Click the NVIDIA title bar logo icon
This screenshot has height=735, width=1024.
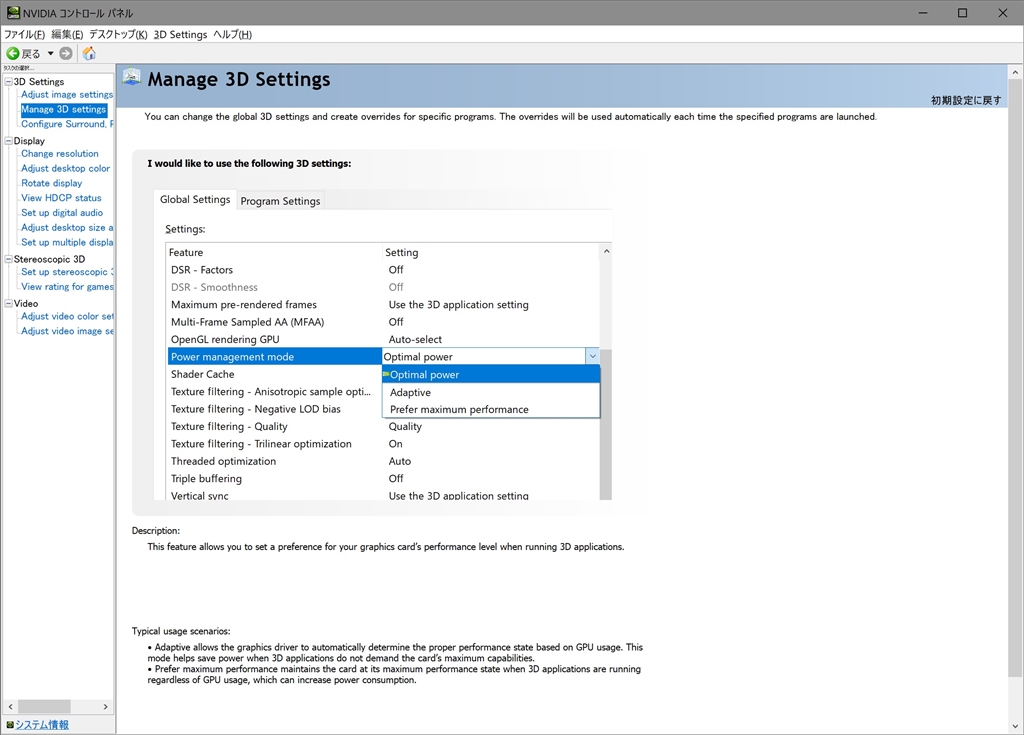coord(13,12)
